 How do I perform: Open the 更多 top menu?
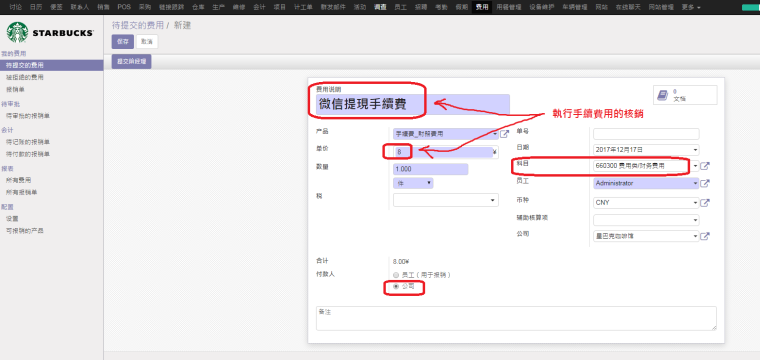click(691, 7)
